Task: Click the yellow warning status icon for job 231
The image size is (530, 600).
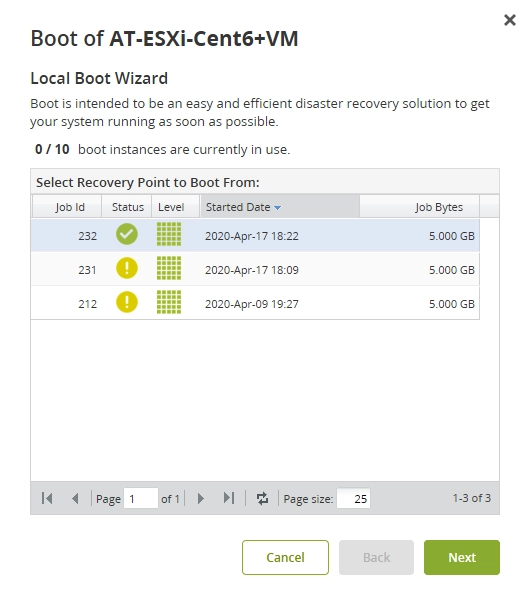Action: tap(127, 268)
